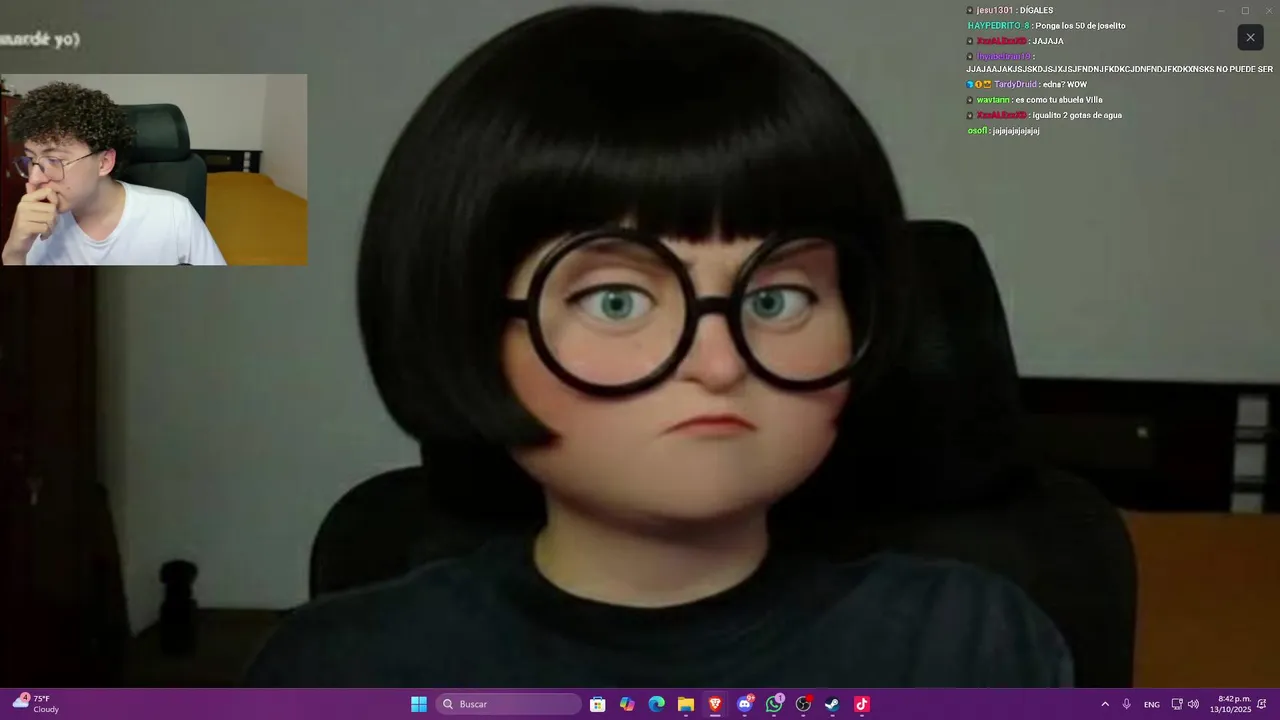Open the notification bell in system tray
Viewport: 1280px width, 720px height.
coord(1262,704)
